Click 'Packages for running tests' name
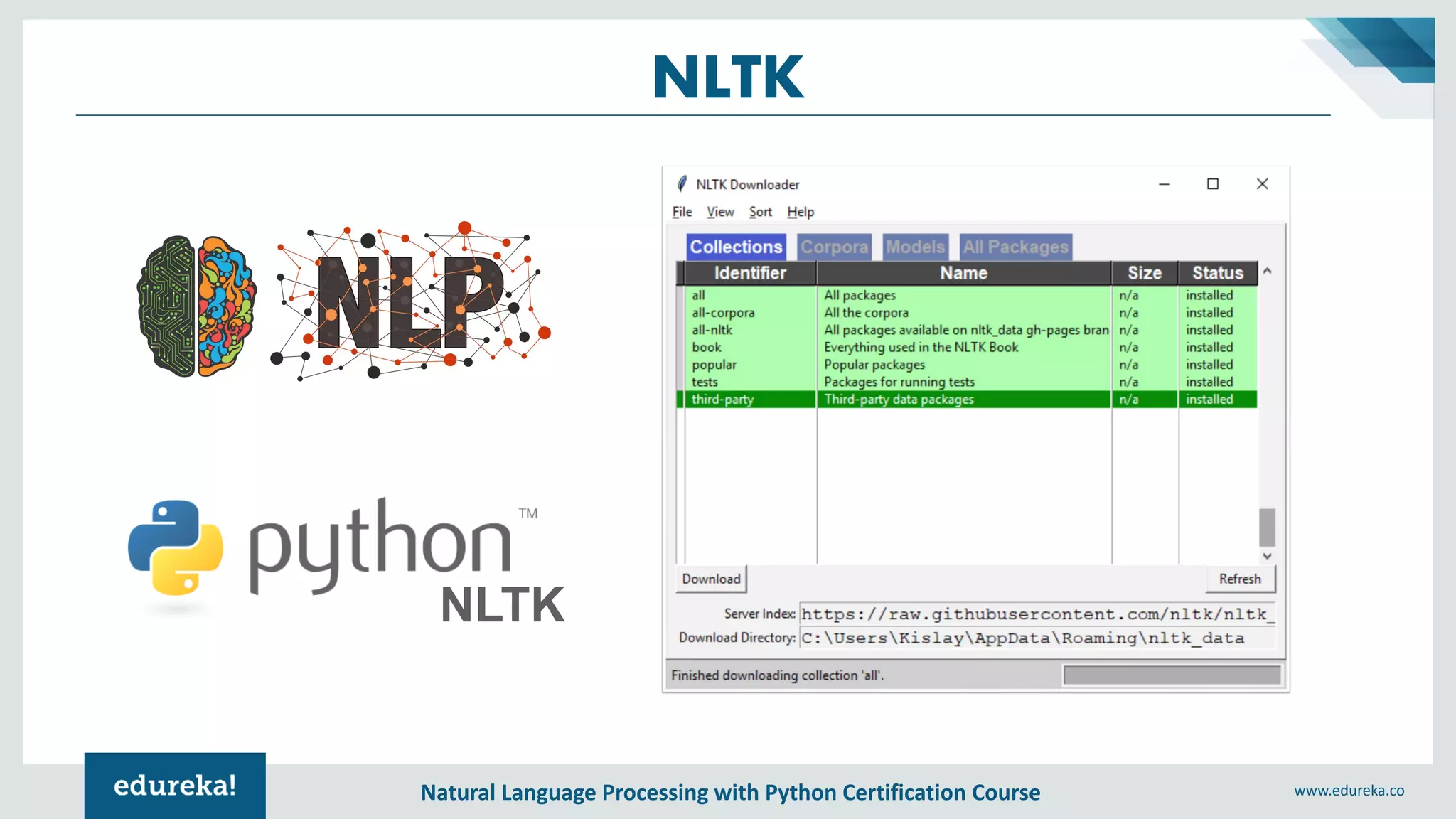Viewport: 1456px width, 819px height. tap(899, 382)
